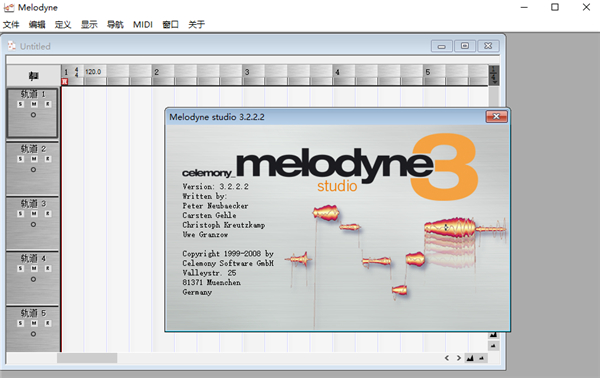
Task: Click the Melodyne app icon in title bar
Action: pos(9,8)
